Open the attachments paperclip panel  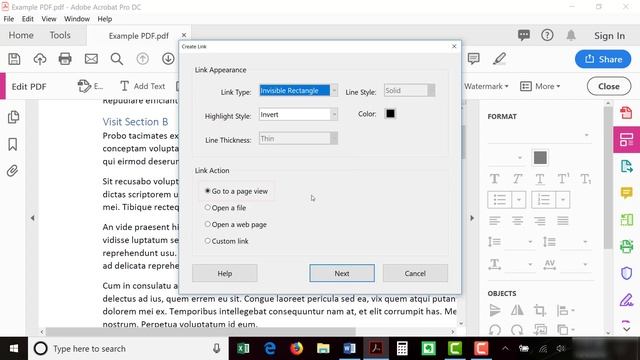click(12, 171)
